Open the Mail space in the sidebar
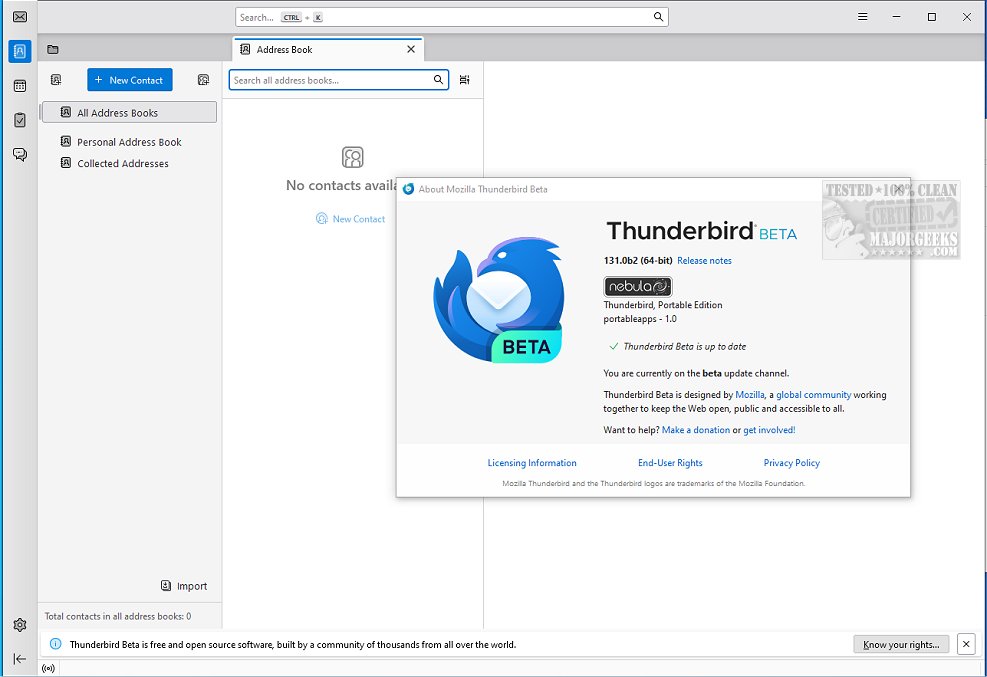The width and height of the screenshot is (987, 677). click(20, 17)
